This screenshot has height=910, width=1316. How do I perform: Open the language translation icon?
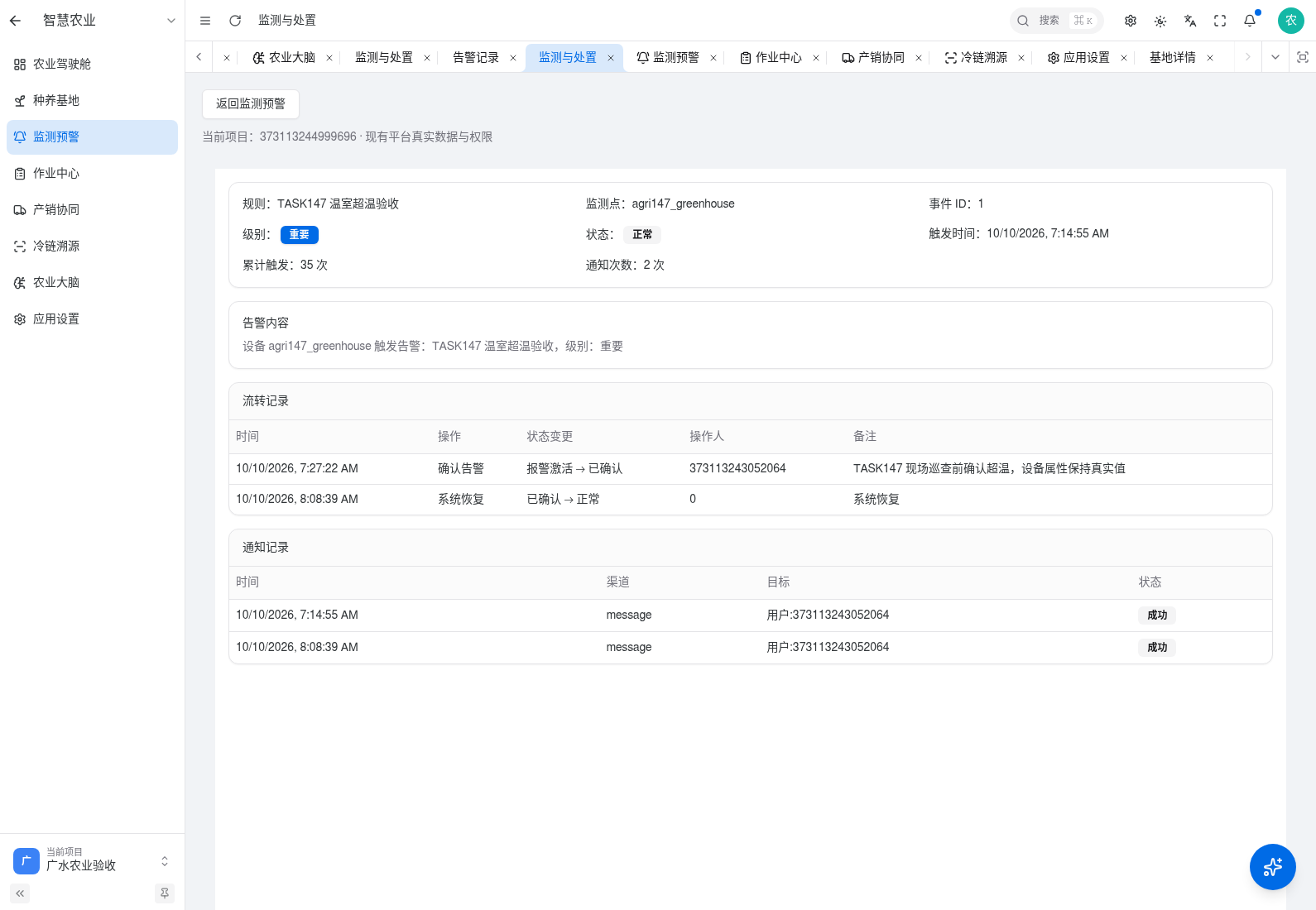pos(1190,21)
